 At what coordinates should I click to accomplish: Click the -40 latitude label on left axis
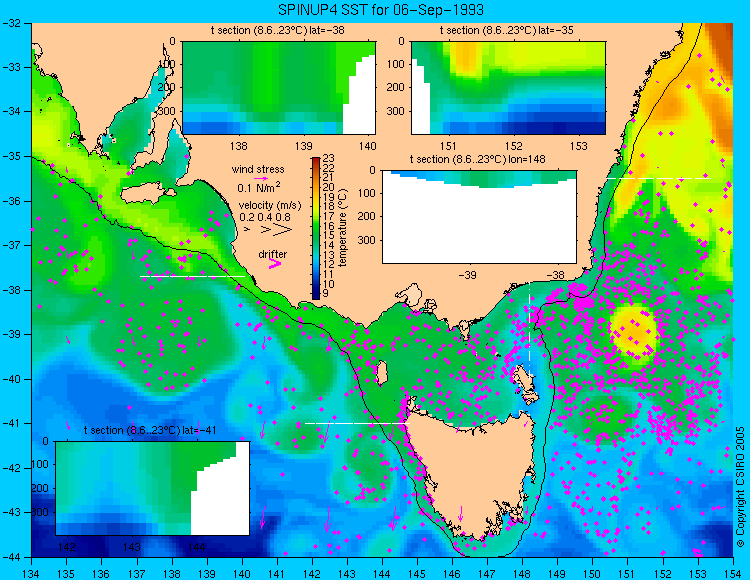(13, 379)
